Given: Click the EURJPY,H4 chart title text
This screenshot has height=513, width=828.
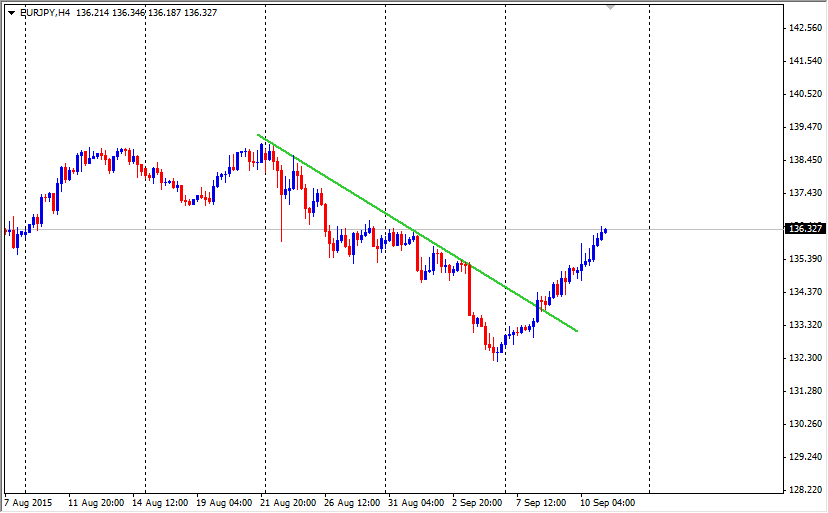Looking at the screenshot, I should point(45,13).
